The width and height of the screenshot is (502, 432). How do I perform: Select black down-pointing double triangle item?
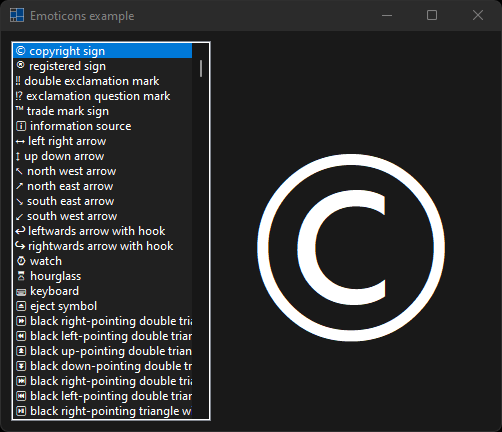(x=103, y=366)
